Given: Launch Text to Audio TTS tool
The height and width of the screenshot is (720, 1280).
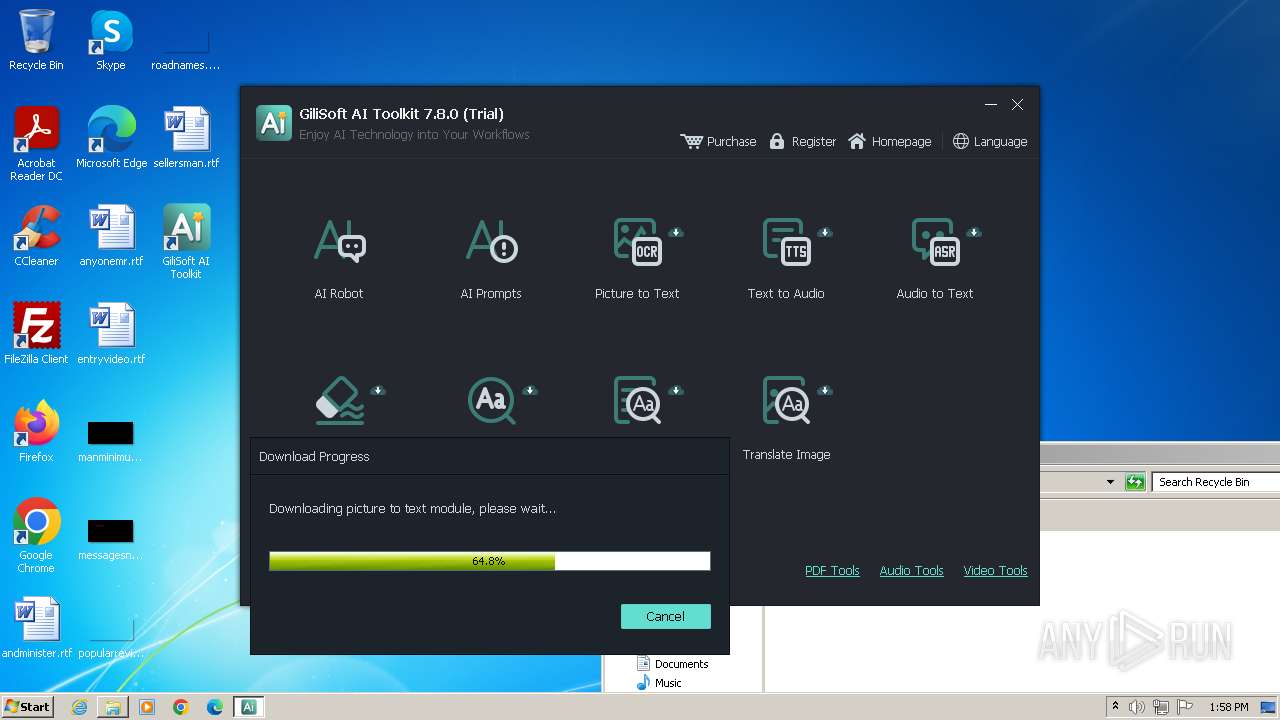Looking at the screenshot, I should 786,258.
